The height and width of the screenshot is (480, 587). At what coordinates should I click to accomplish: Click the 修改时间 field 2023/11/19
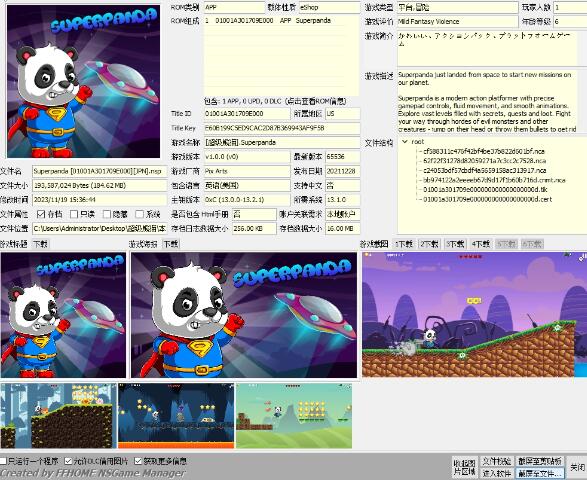99,200
